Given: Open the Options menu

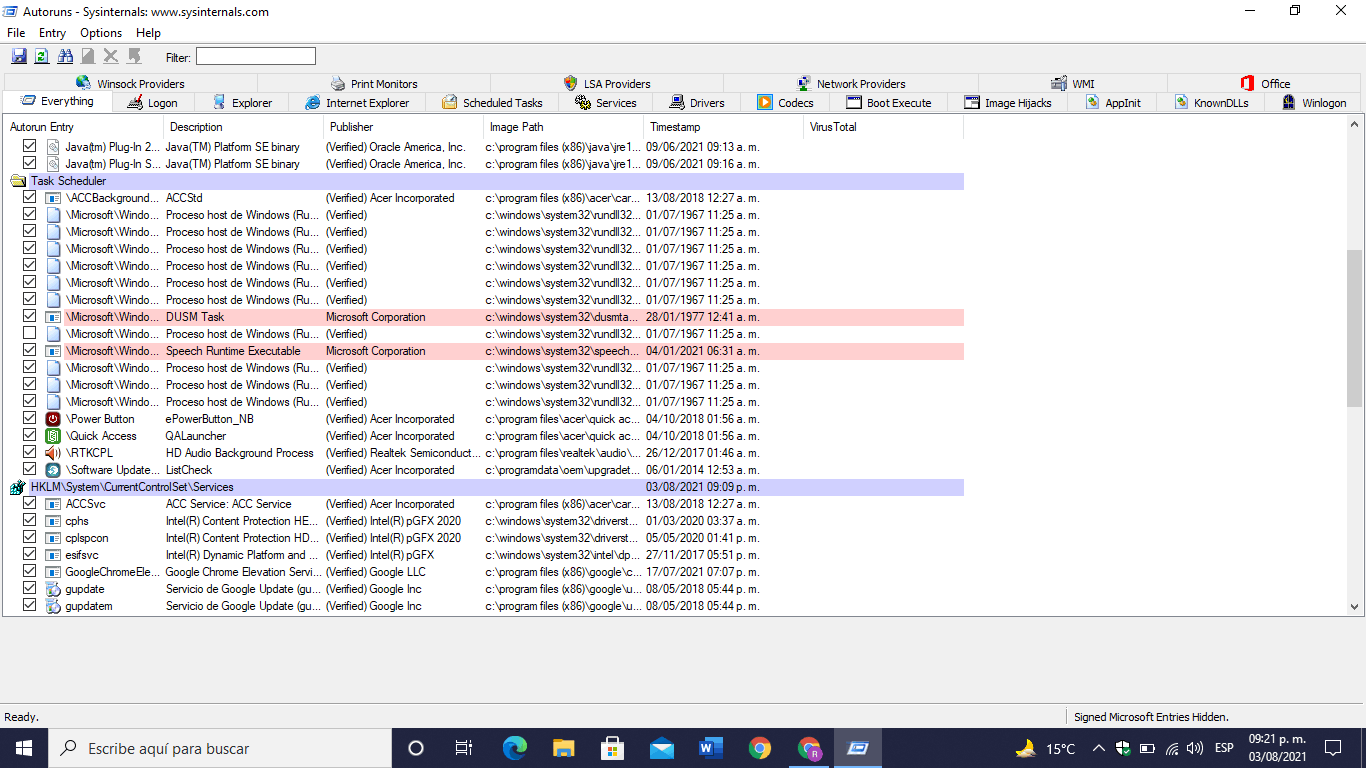Looking at the screenshot, I should (x=101, y=33).
